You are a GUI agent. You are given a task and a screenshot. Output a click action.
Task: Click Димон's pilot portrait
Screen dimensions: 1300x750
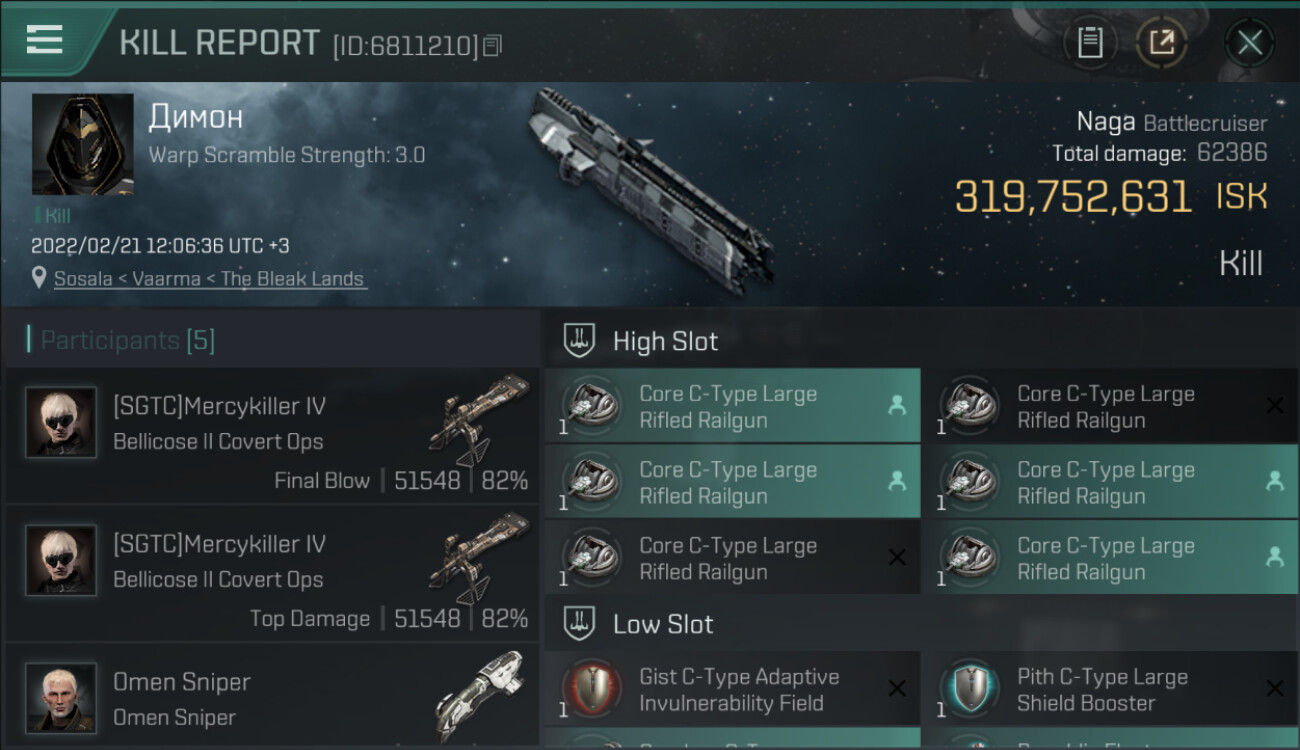(82, 144)
